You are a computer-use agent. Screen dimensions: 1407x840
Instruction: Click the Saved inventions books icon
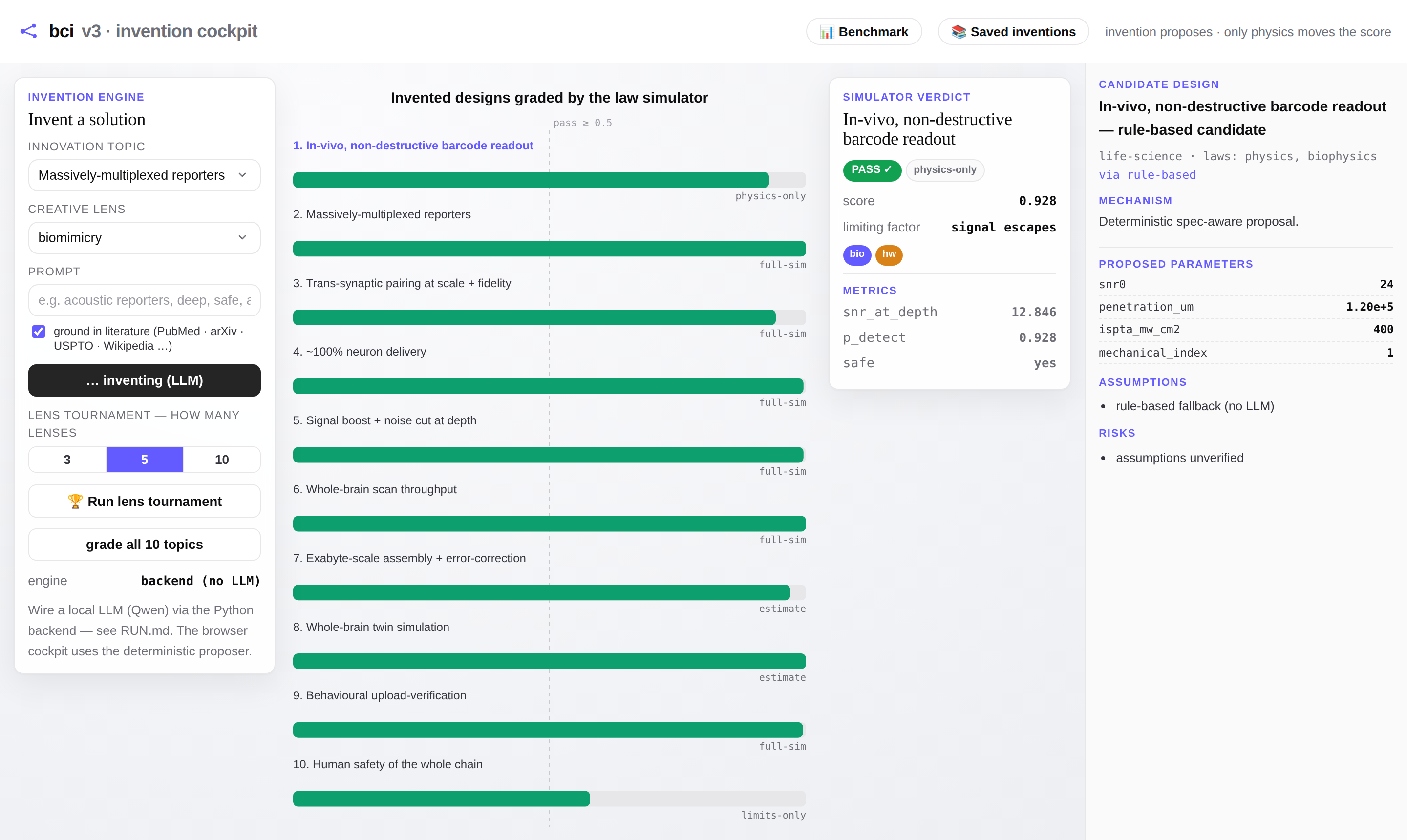(959, 32)
